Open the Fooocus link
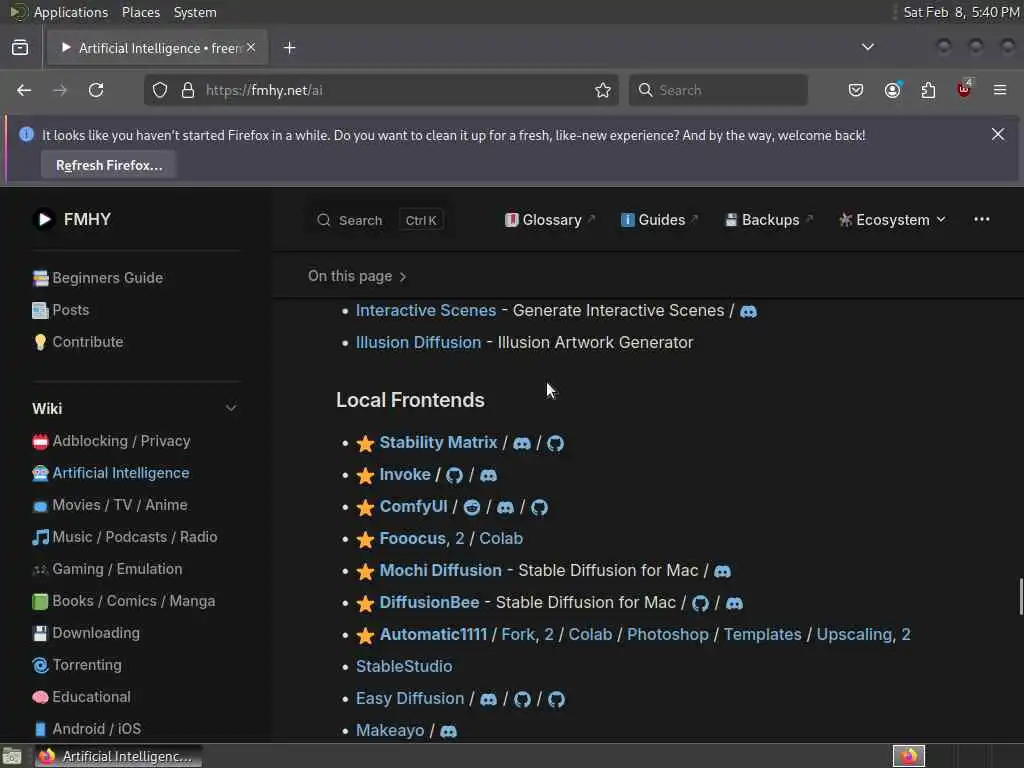The image size is (1024, 768). click(413, 539)
